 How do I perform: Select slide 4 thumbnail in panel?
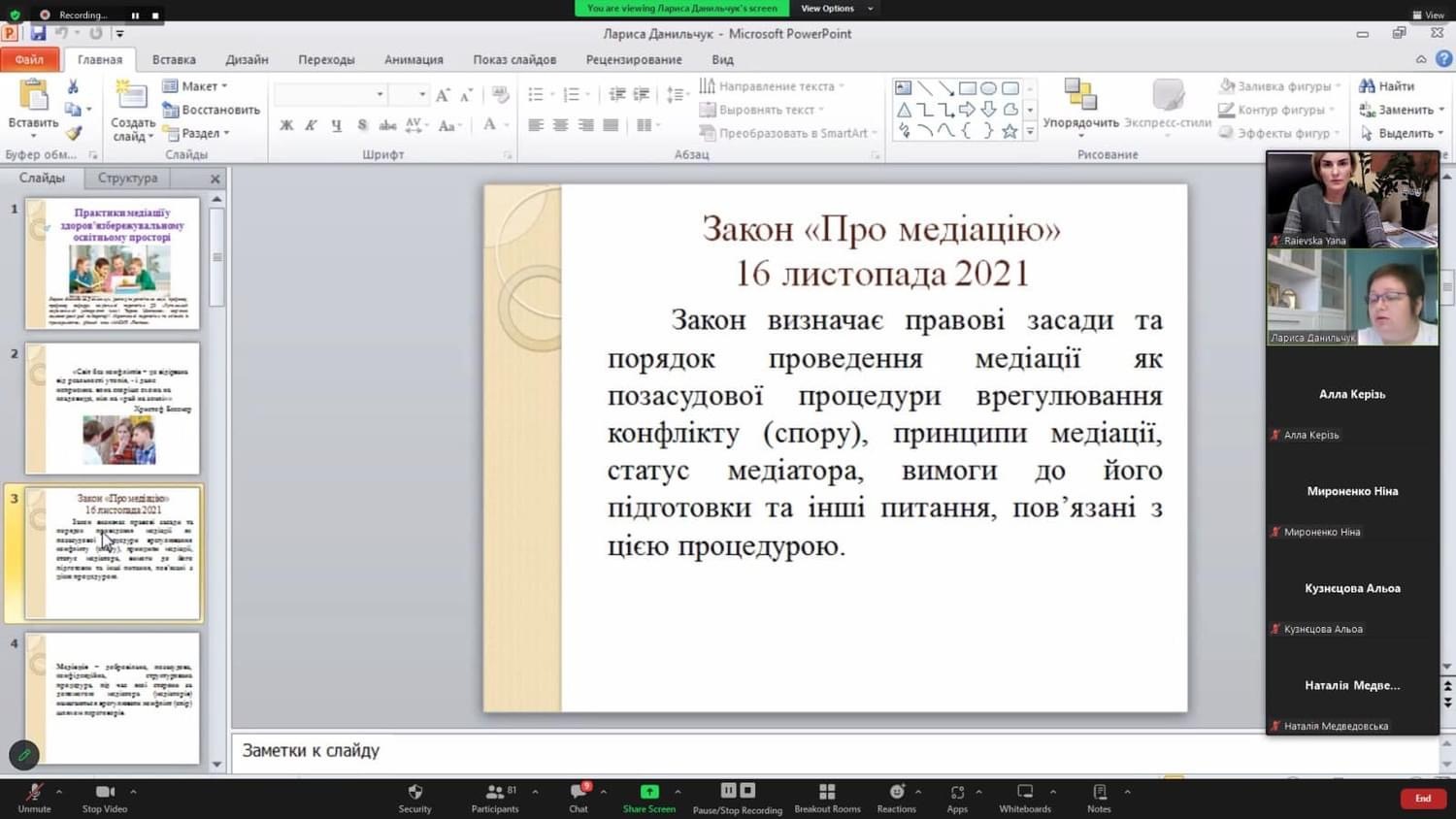(113, 697)
